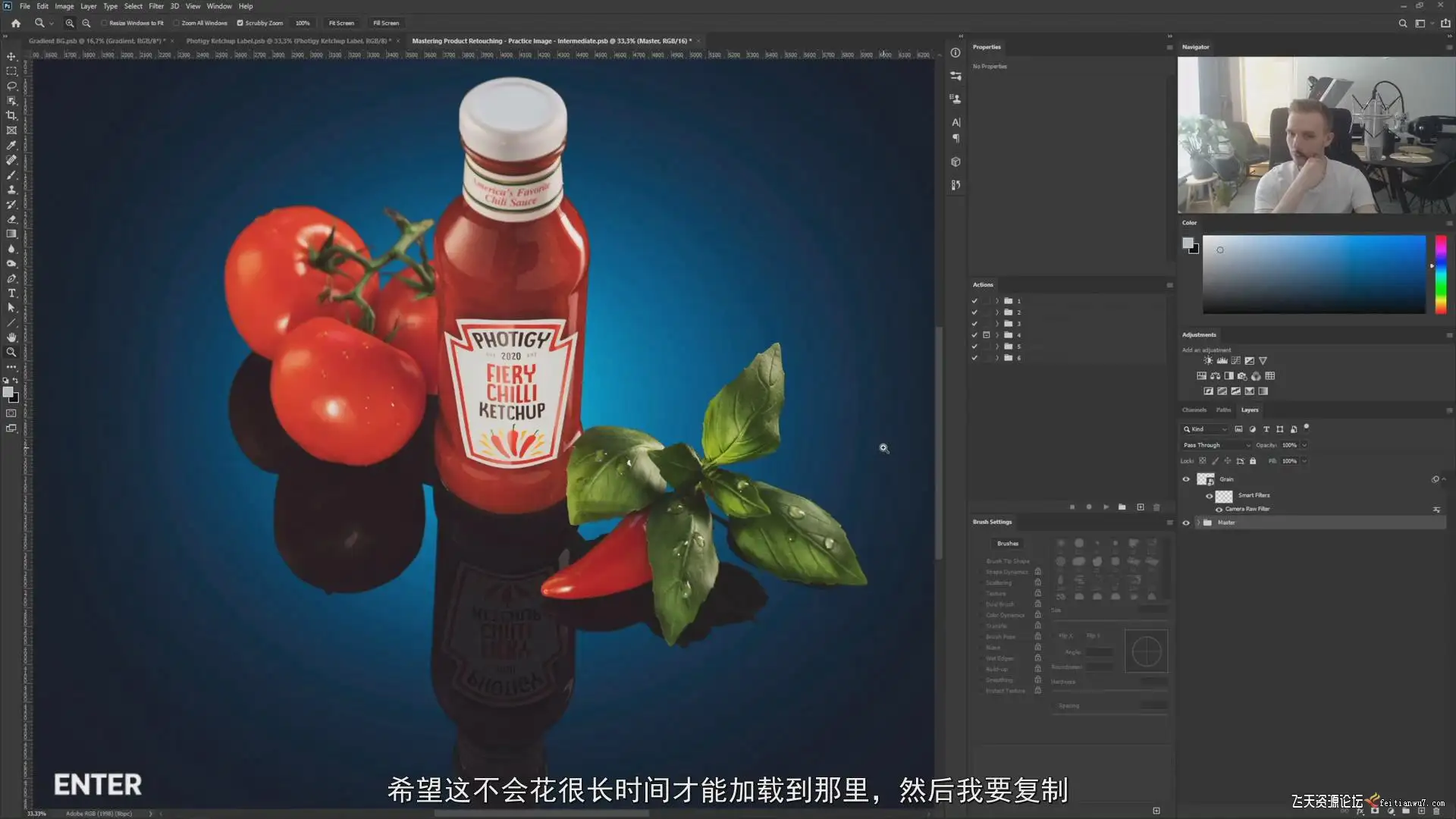1456x819 pixels.
Task: Create new action in Actions panel
Action: (1140, 507)
